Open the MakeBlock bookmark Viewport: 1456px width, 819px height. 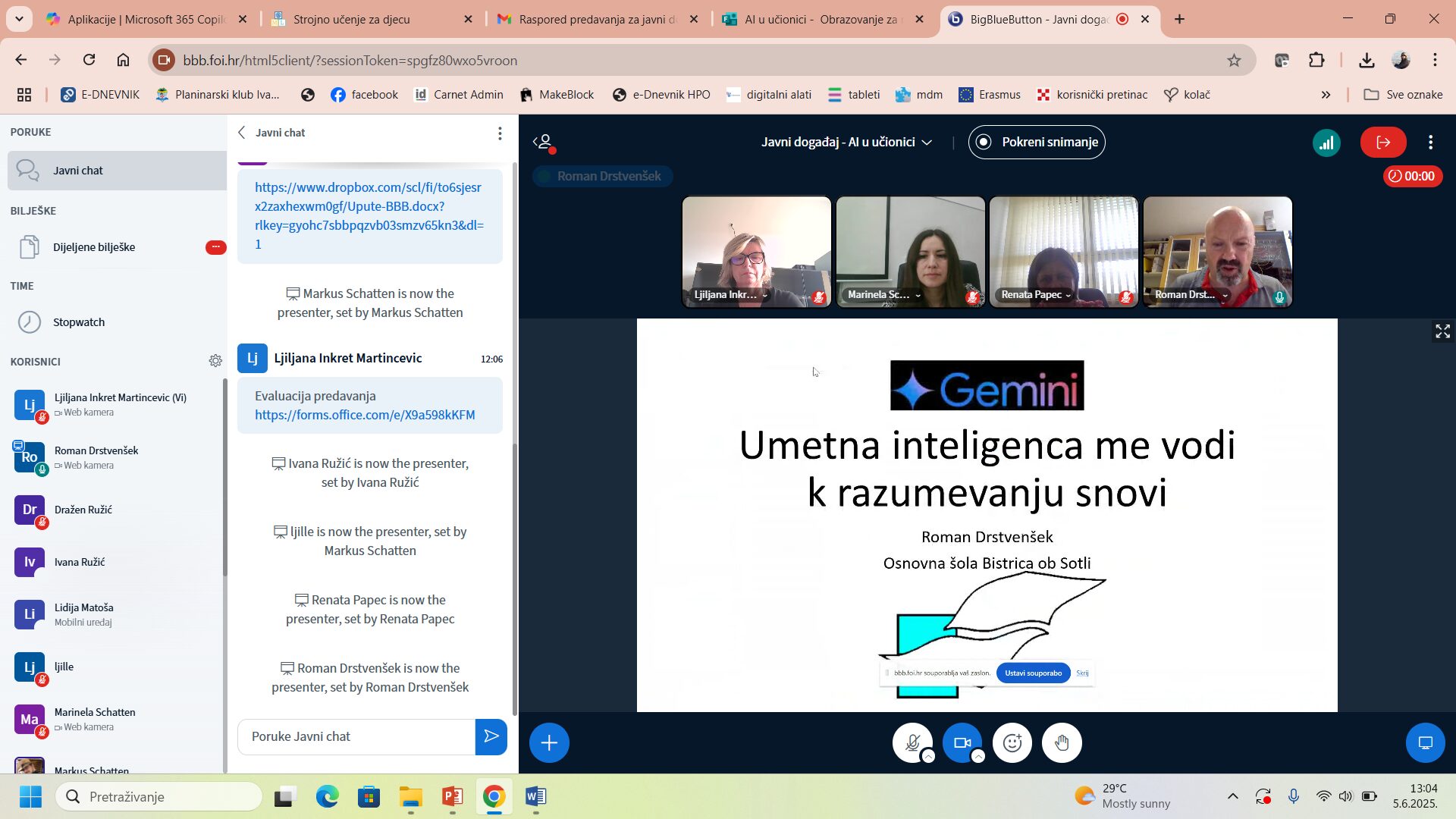click(557, 95)
